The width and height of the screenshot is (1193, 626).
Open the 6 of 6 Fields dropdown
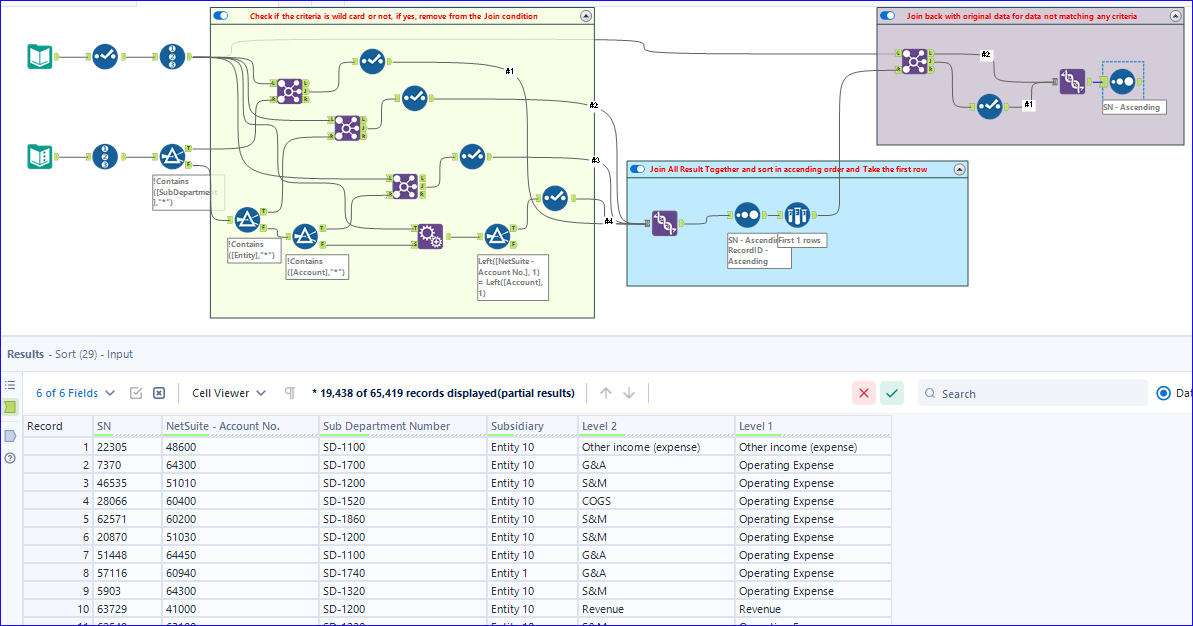(75, 393)
